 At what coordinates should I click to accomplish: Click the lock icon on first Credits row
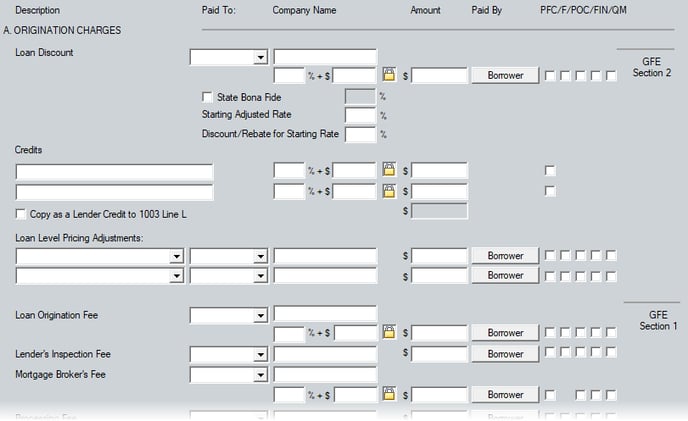coord(389,169)
